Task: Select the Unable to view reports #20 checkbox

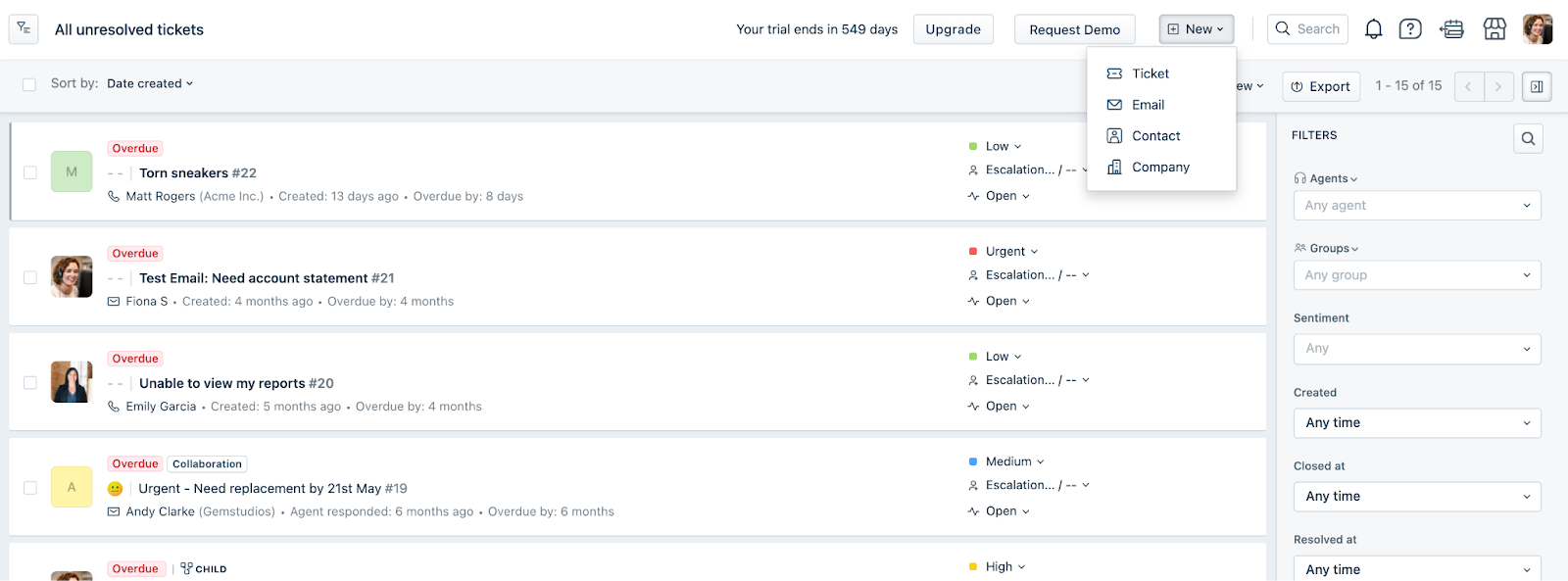Action: (x=30, y=383)
